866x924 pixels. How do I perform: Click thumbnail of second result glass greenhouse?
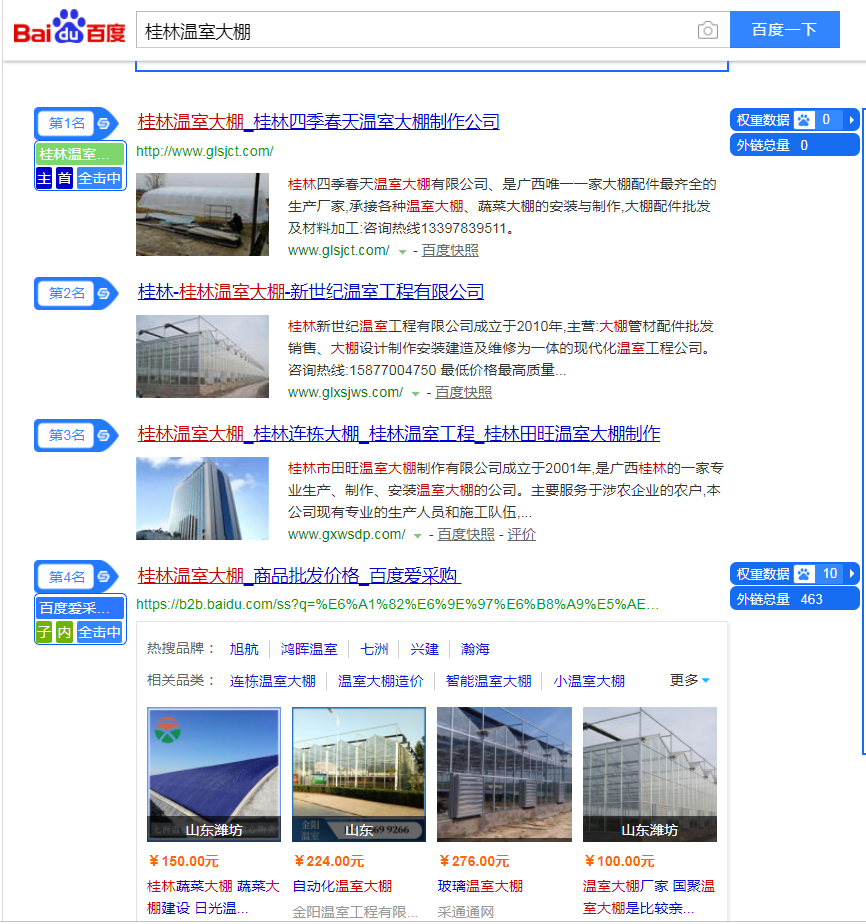(202, 357)
